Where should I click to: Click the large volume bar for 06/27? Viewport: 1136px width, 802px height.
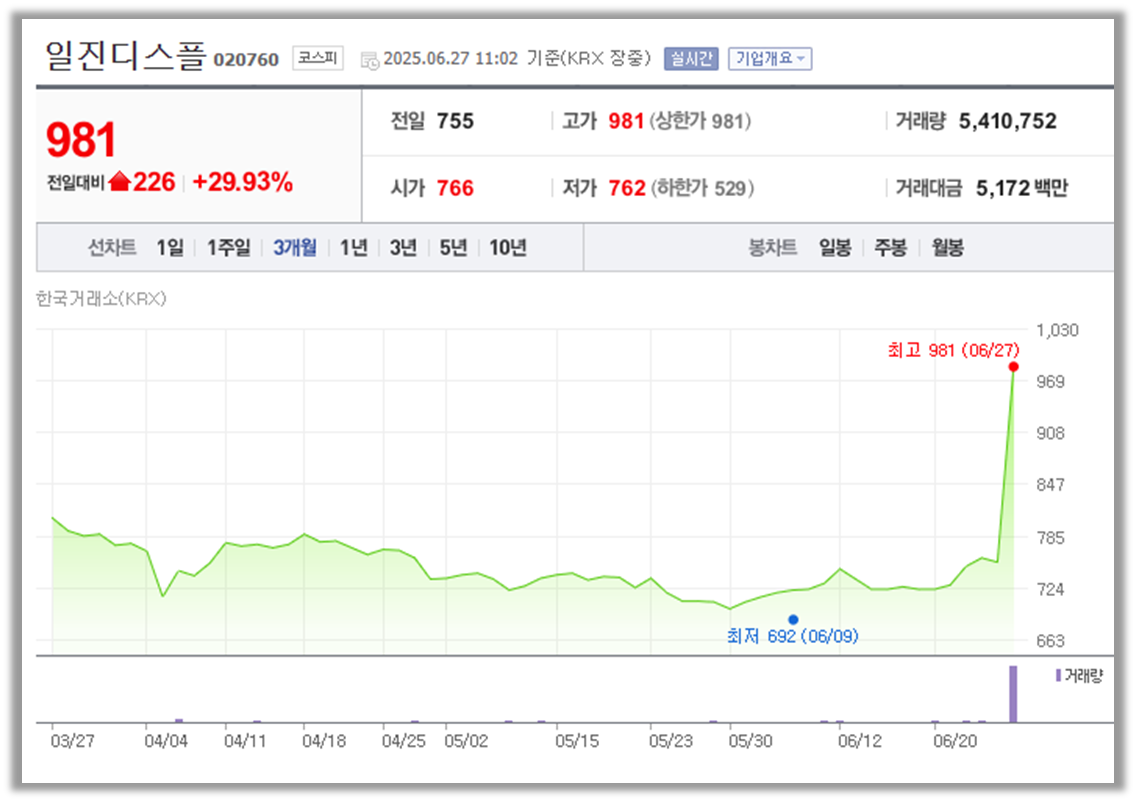(1014, 694)
